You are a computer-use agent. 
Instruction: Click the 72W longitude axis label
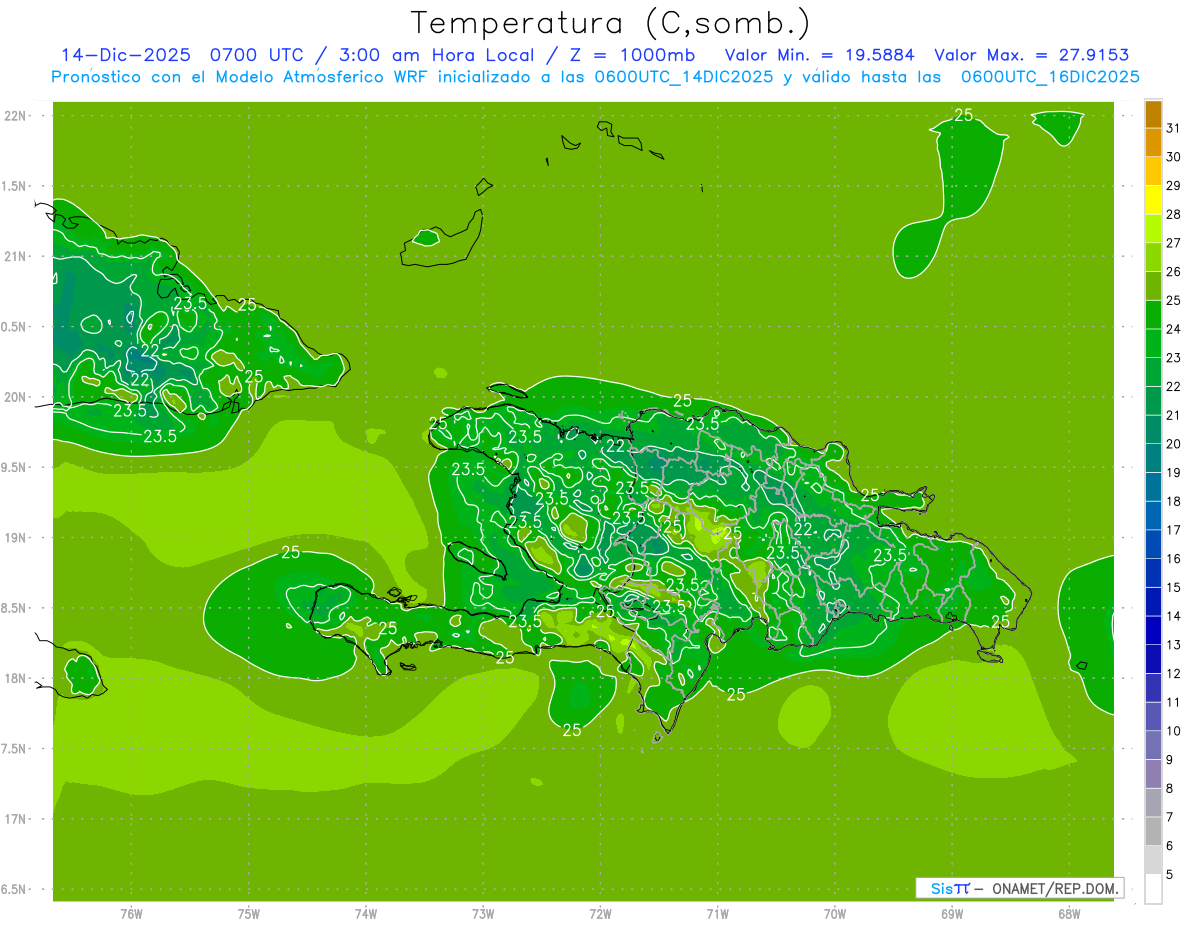click(x=600, y=914)
